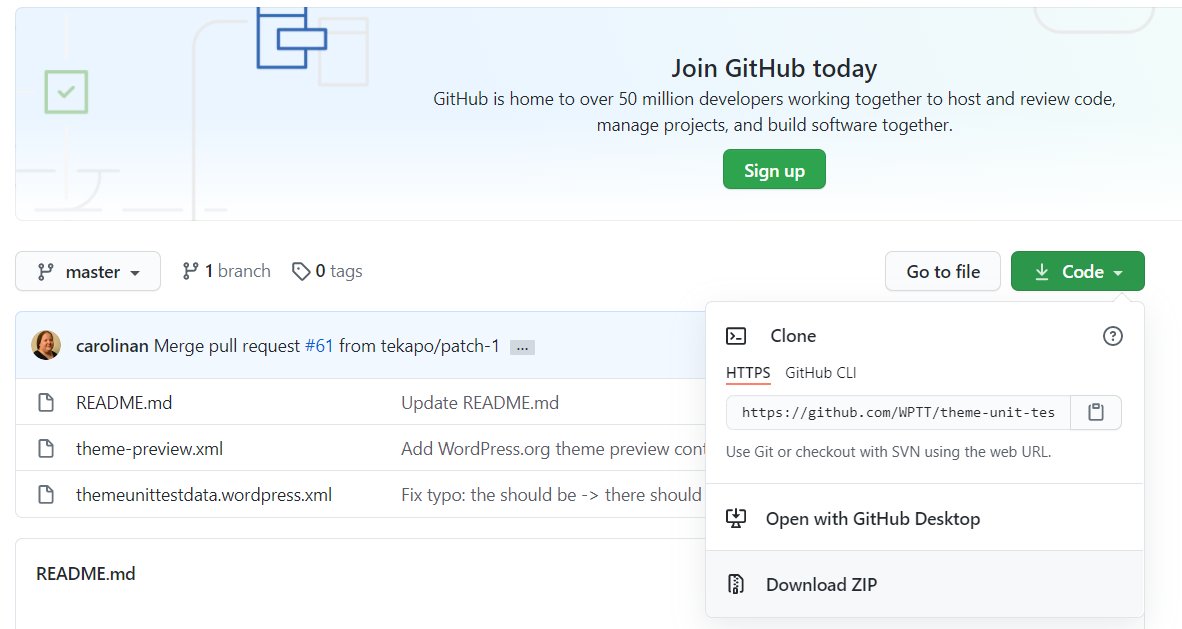Switch to the GitHub CLI tab
Viewport: 1182px width, 629px height.
pyautogui.click(x=820, y=373)
